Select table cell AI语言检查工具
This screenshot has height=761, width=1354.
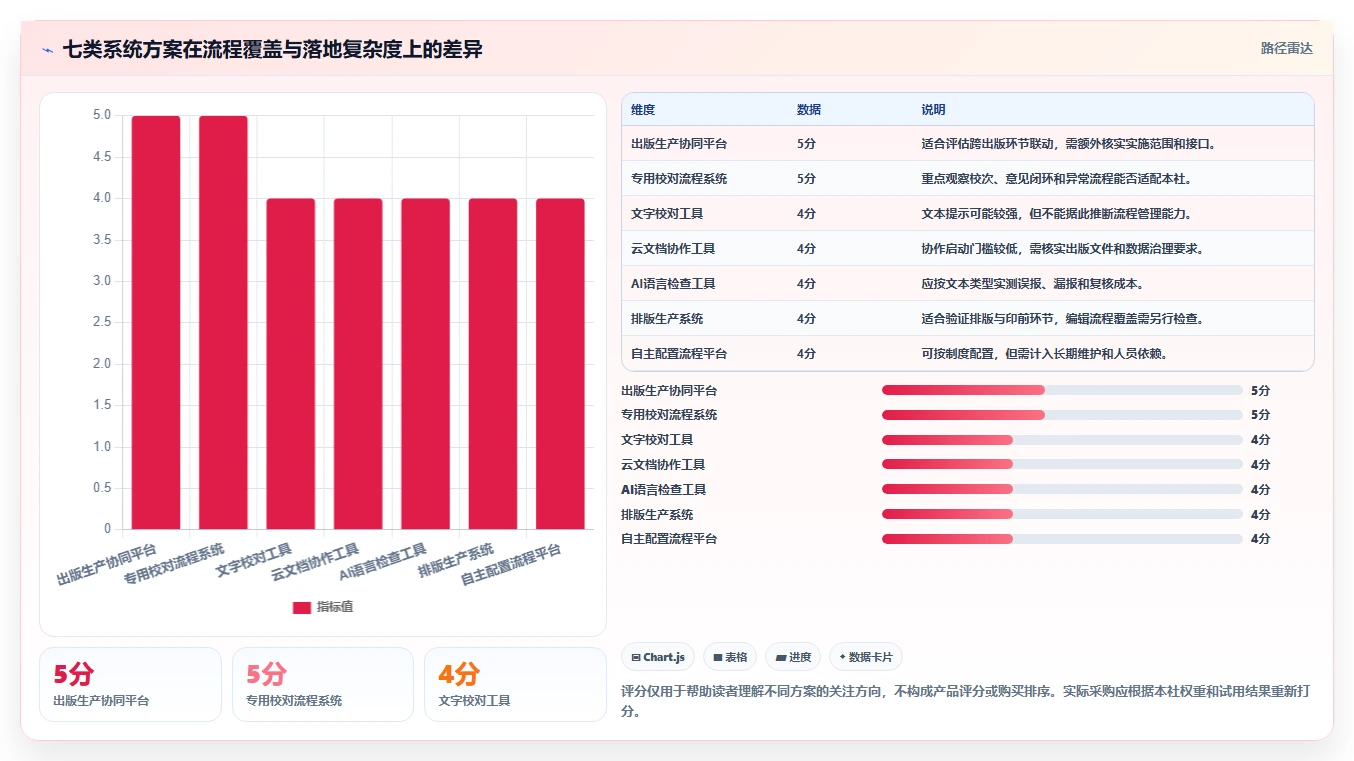click(673, 284)
